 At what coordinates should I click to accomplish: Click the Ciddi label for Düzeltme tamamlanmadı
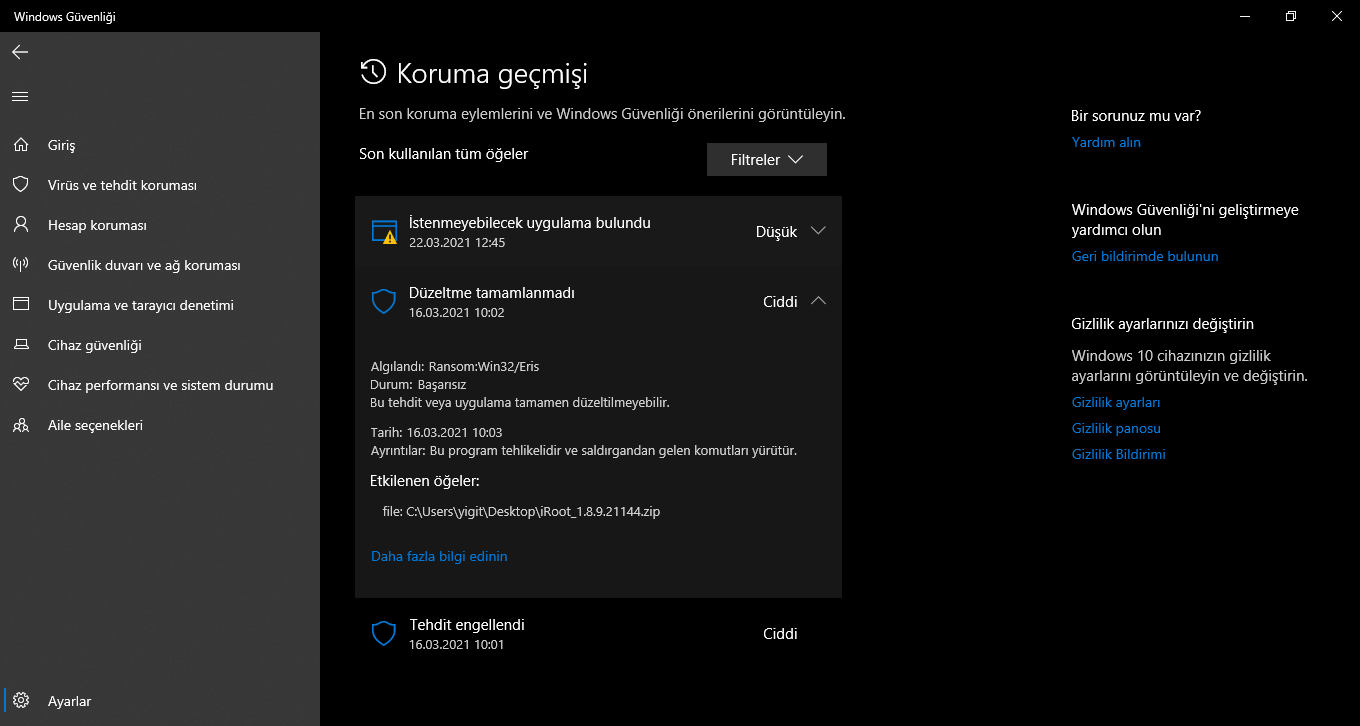point(780,301)
